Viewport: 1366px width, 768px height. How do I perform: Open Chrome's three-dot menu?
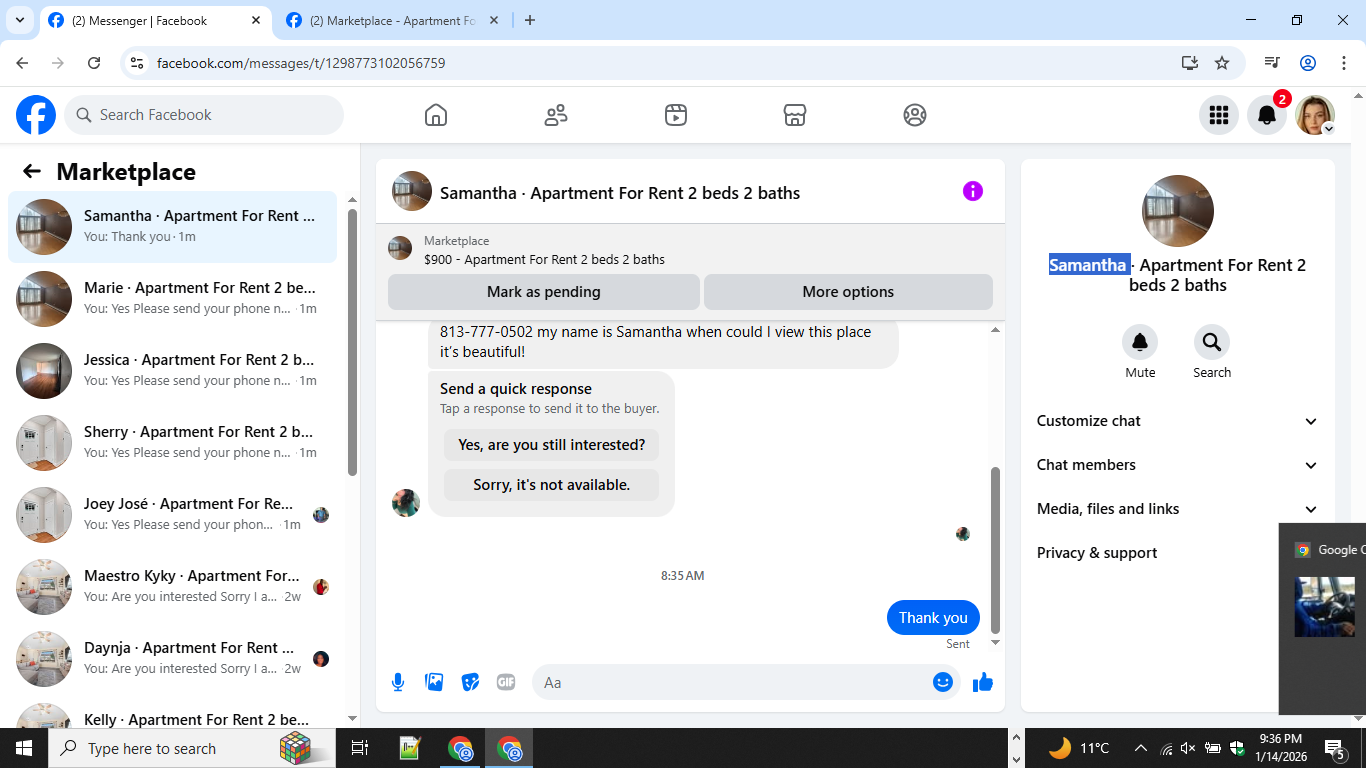tap(1344, 63)
